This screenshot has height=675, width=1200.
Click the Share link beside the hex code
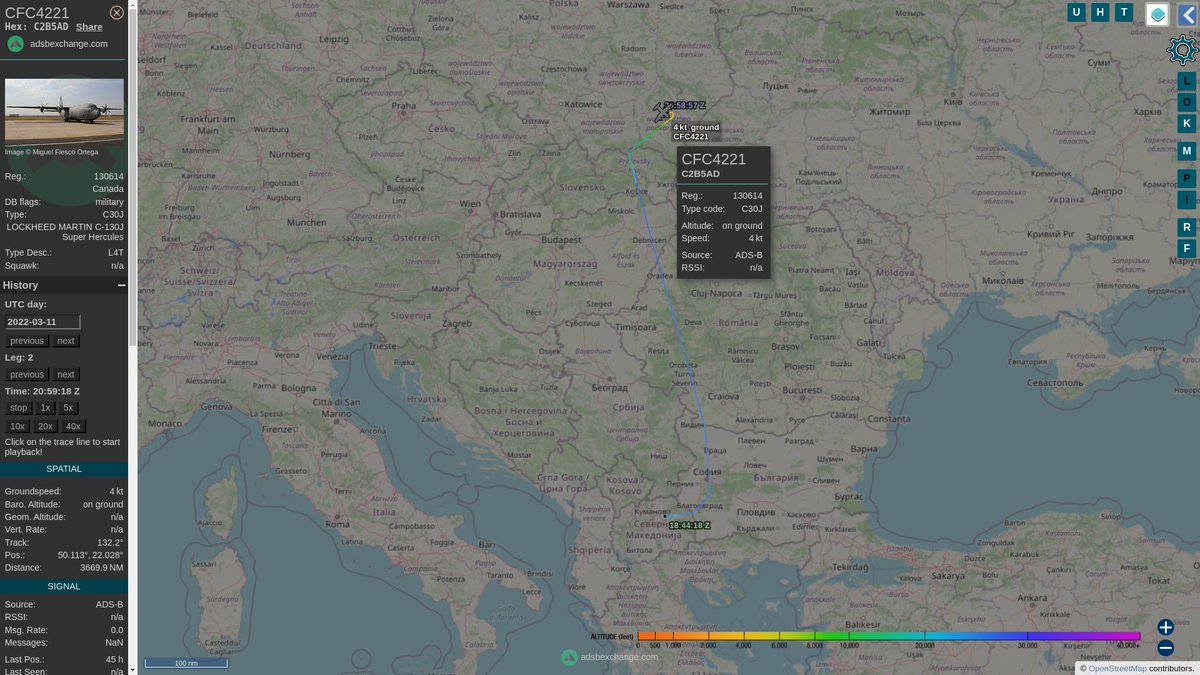tap(89, 27)
